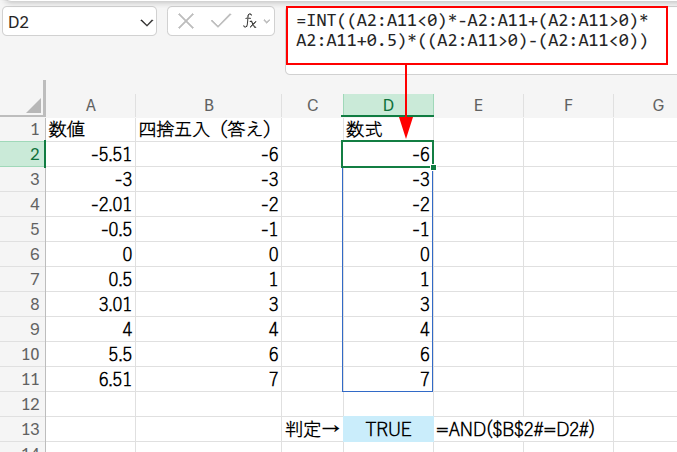This screenshot has height=452, width=677.
Task: Click the Cancel X icon in formula bar
Action: coord(186,22)
